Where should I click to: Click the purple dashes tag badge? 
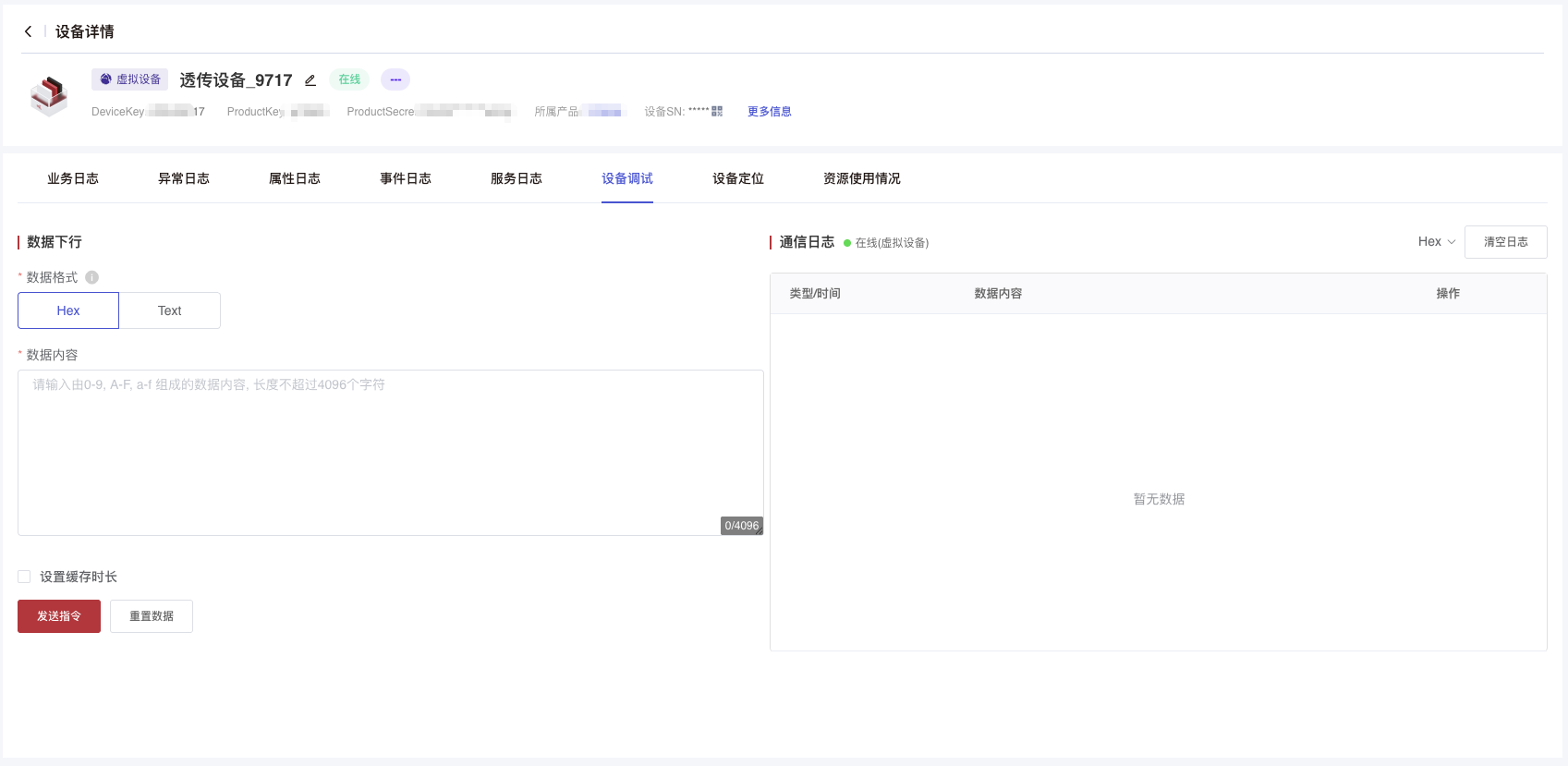tap(395, 79)
